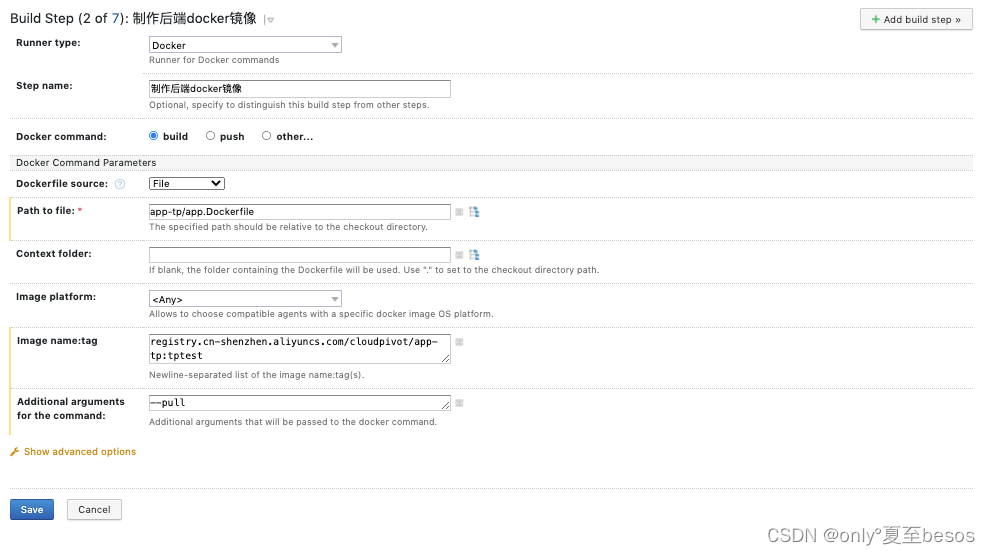The height and width of the screenshot is (555, 990).
Task: Click into the Step name field
Action: click(x=299, y=89)
